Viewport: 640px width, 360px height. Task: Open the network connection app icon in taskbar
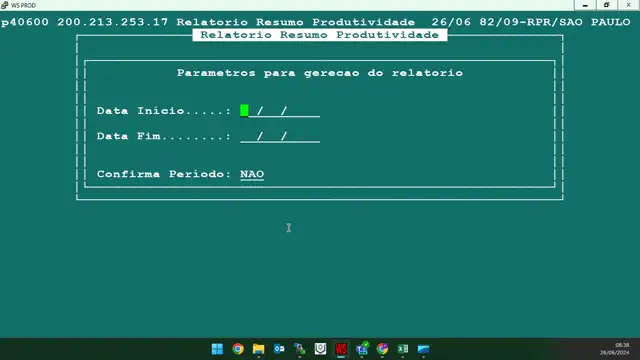tap(300, 349)
